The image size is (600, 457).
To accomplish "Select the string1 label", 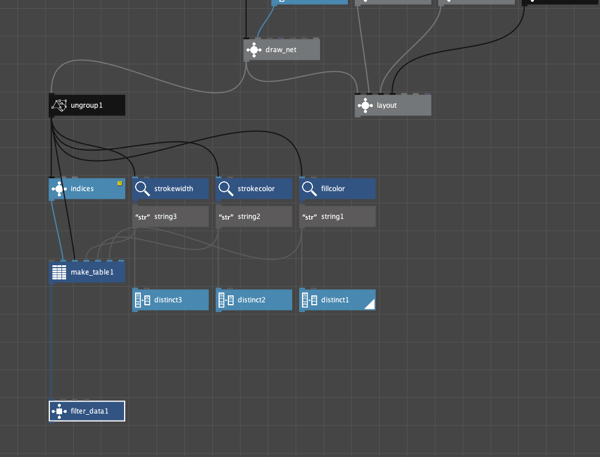I will click(x=332, y=217).
